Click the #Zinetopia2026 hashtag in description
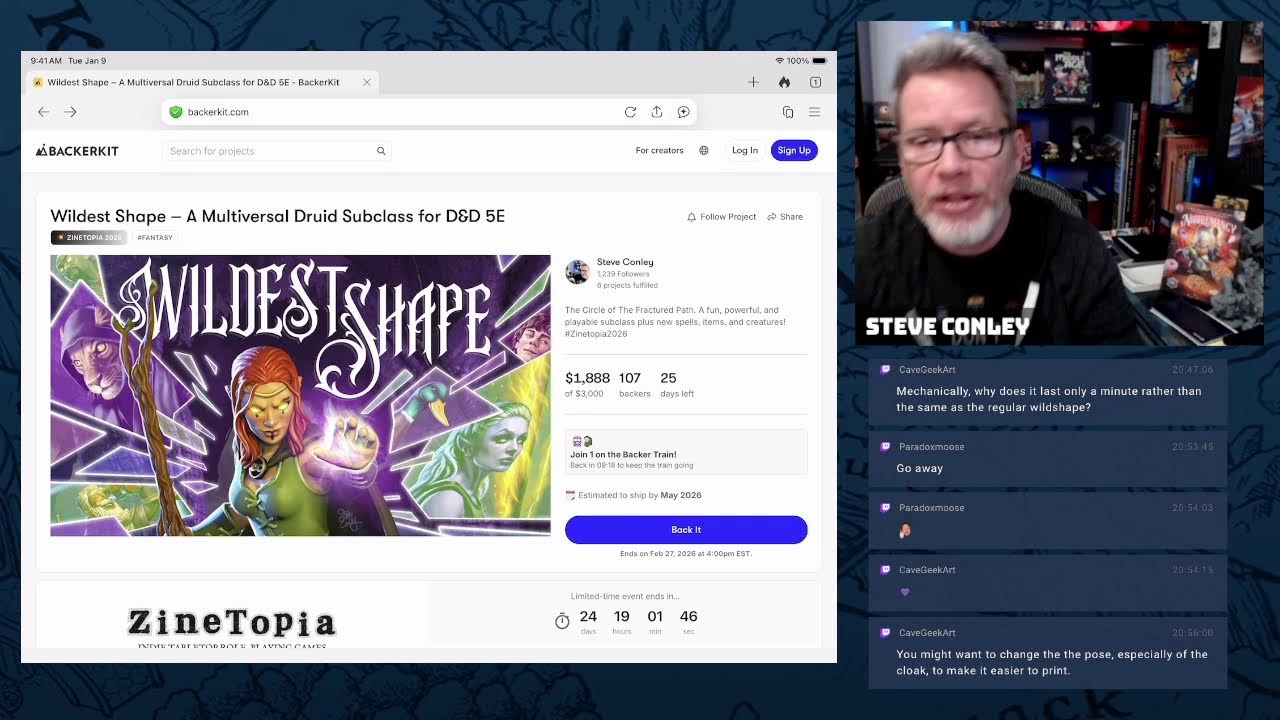This screenshot has height=720, width=1280. (x=596, y=334)
